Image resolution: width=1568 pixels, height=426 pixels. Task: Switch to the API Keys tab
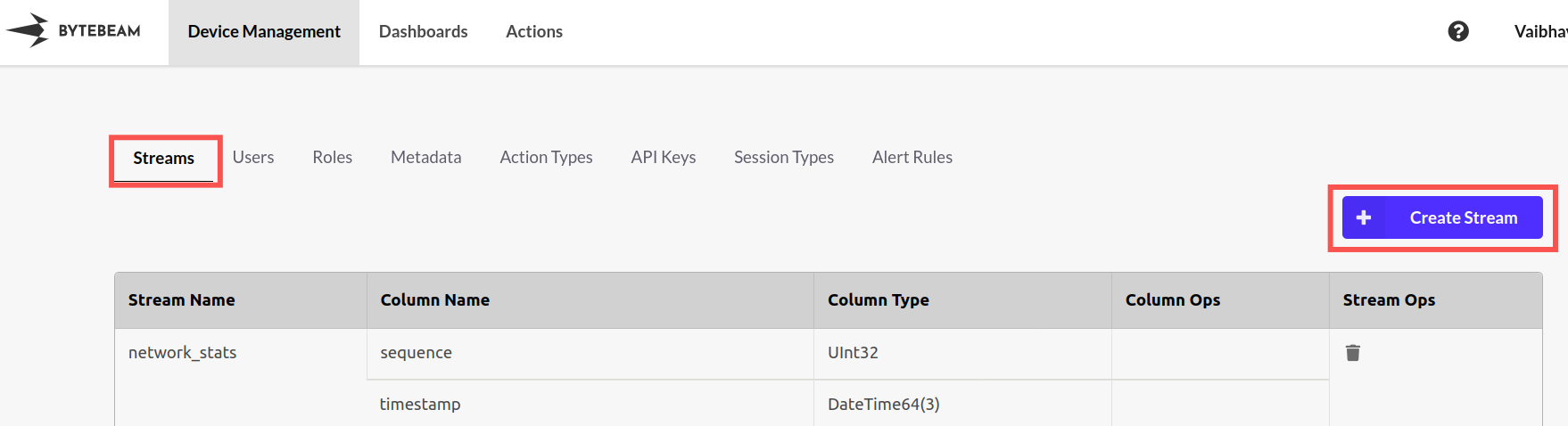664,158
